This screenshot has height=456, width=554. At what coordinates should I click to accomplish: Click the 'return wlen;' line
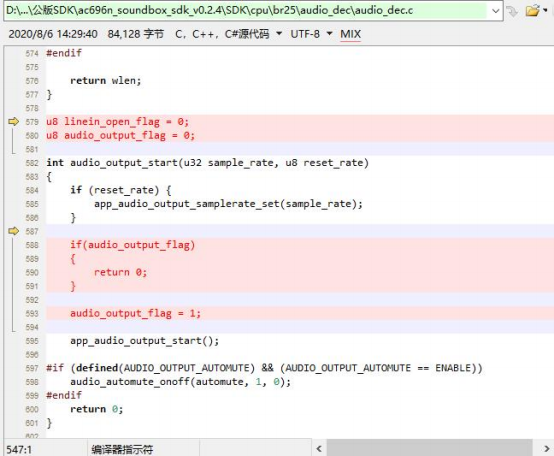(x=106, y=81)
